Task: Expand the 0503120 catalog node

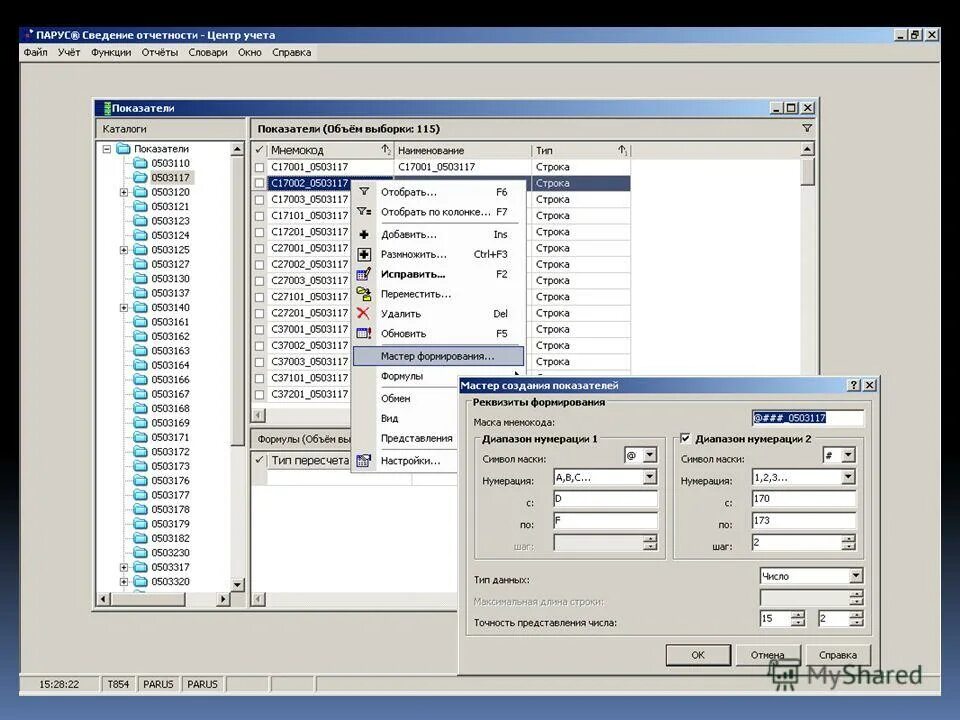Action: 124,192
